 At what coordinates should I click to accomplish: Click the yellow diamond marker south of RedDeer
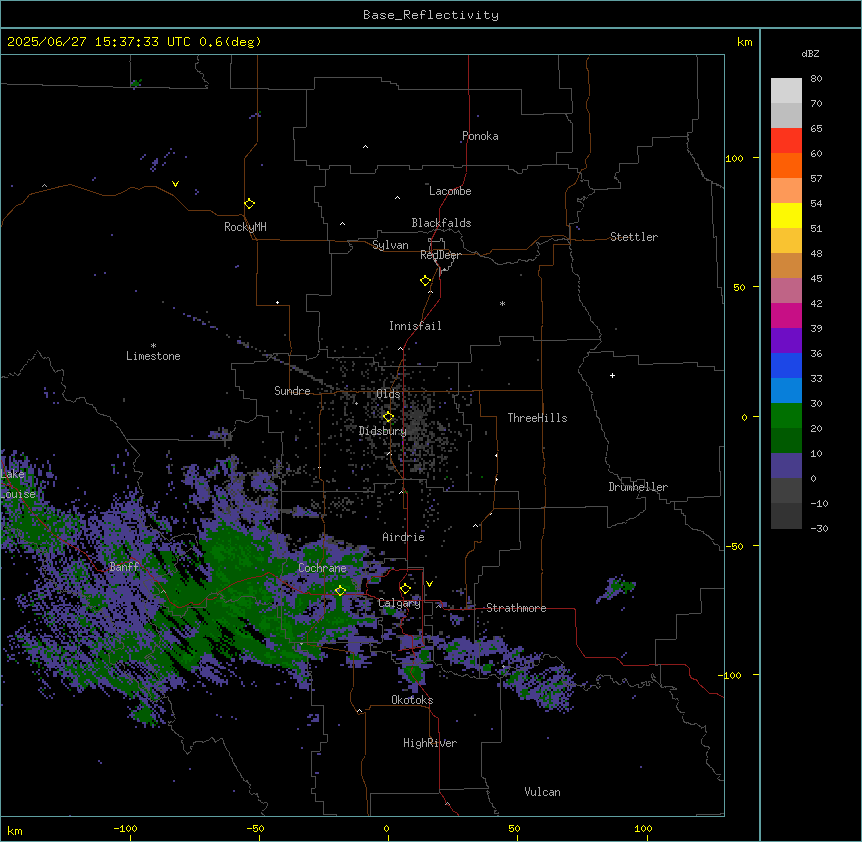pyautogui.click(x=426, y=281)
